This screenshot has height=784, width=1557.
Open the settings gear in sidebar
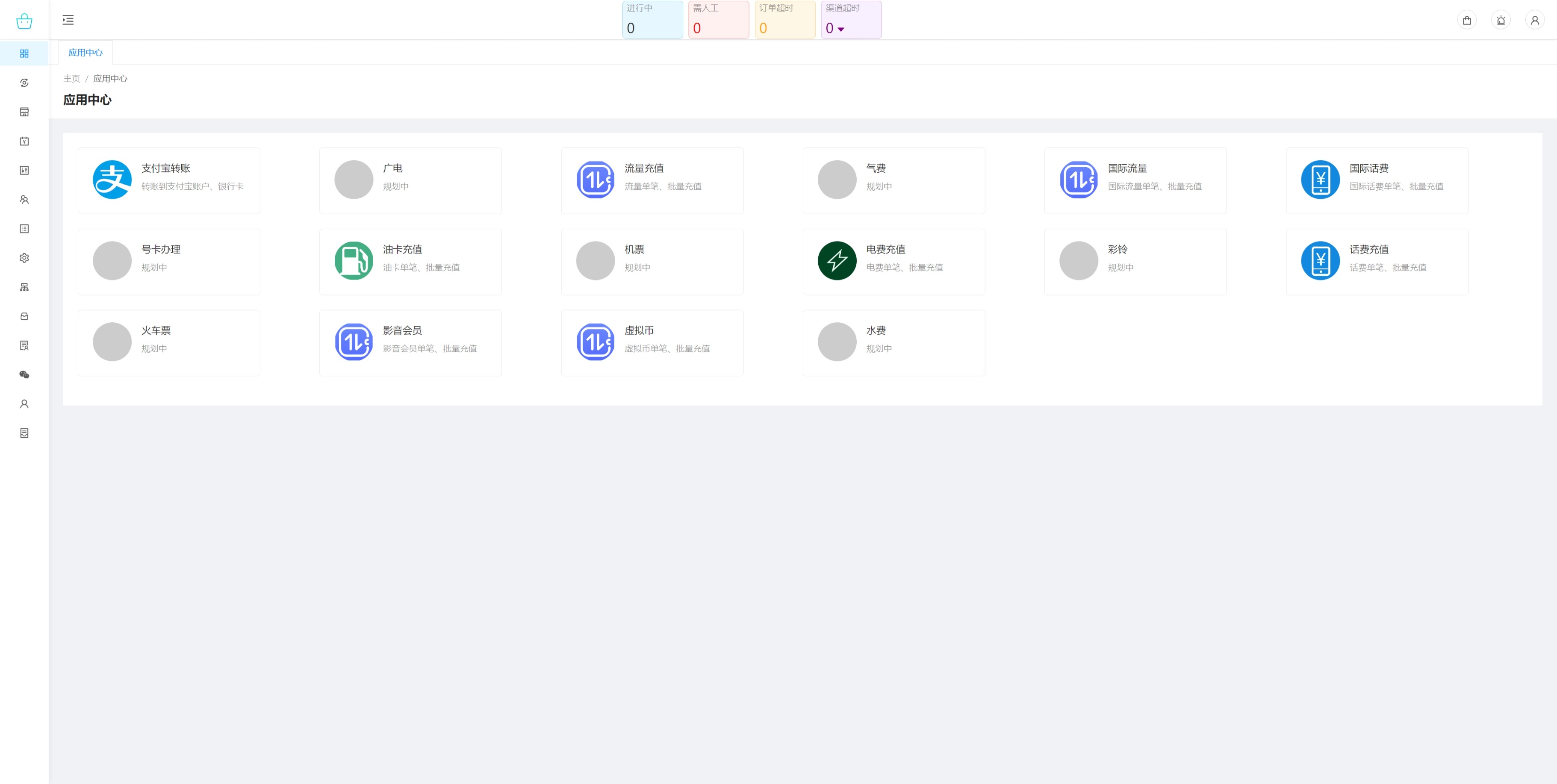[x=24, y=258]
